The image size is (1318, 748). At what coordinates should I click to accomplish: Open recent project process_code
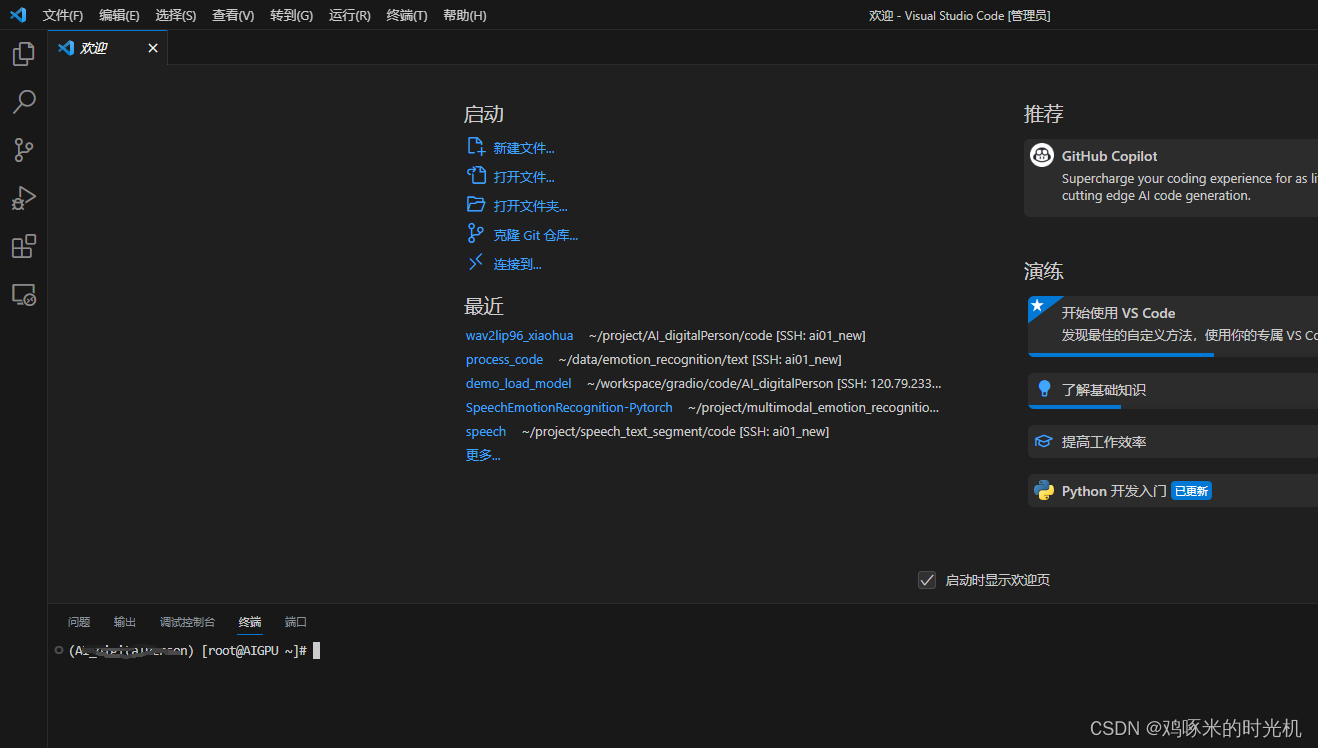(504, 359)
